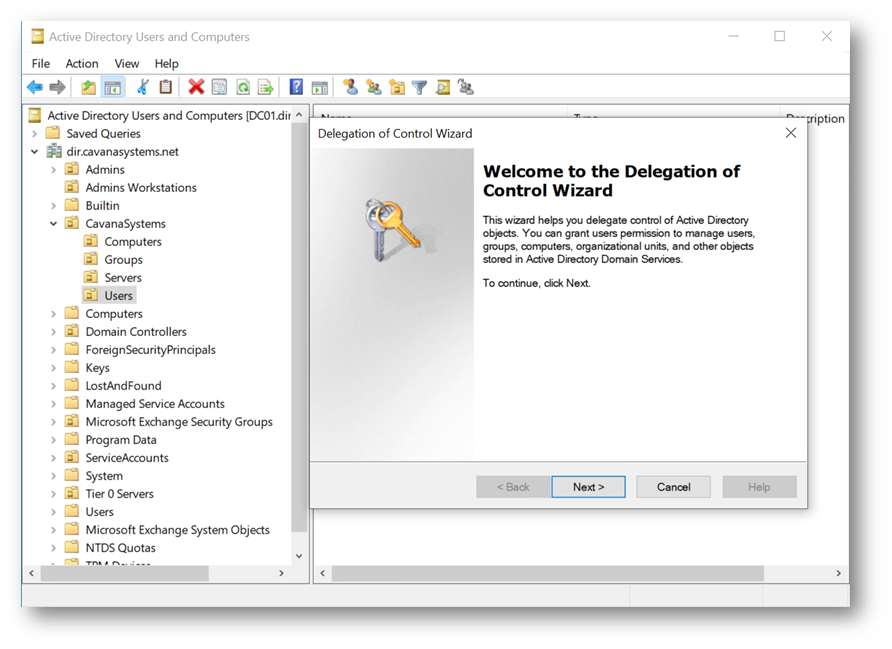The height and width of the screenshot is (649, 892).
Task: Click the blue Back arrow in toolbar
Action: (35, 88)
